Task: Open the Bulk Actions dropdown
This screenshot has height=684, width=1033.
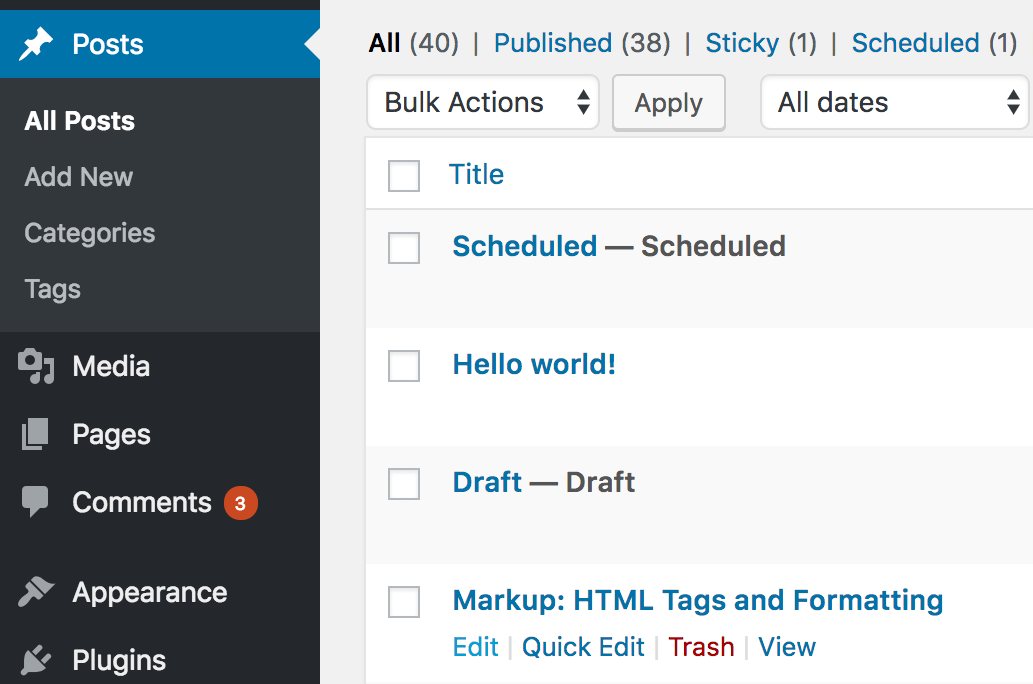Action: [483, 102]
